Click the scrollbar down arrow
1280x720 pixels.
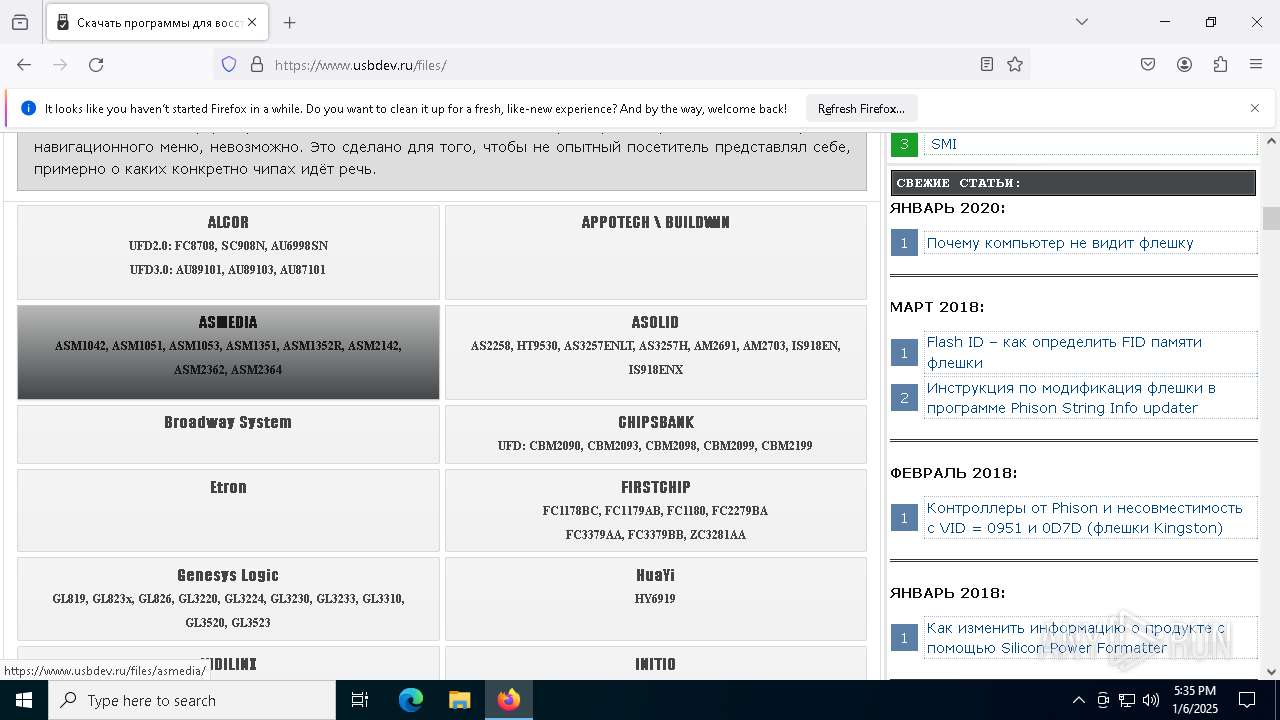tap(1271, 672)
